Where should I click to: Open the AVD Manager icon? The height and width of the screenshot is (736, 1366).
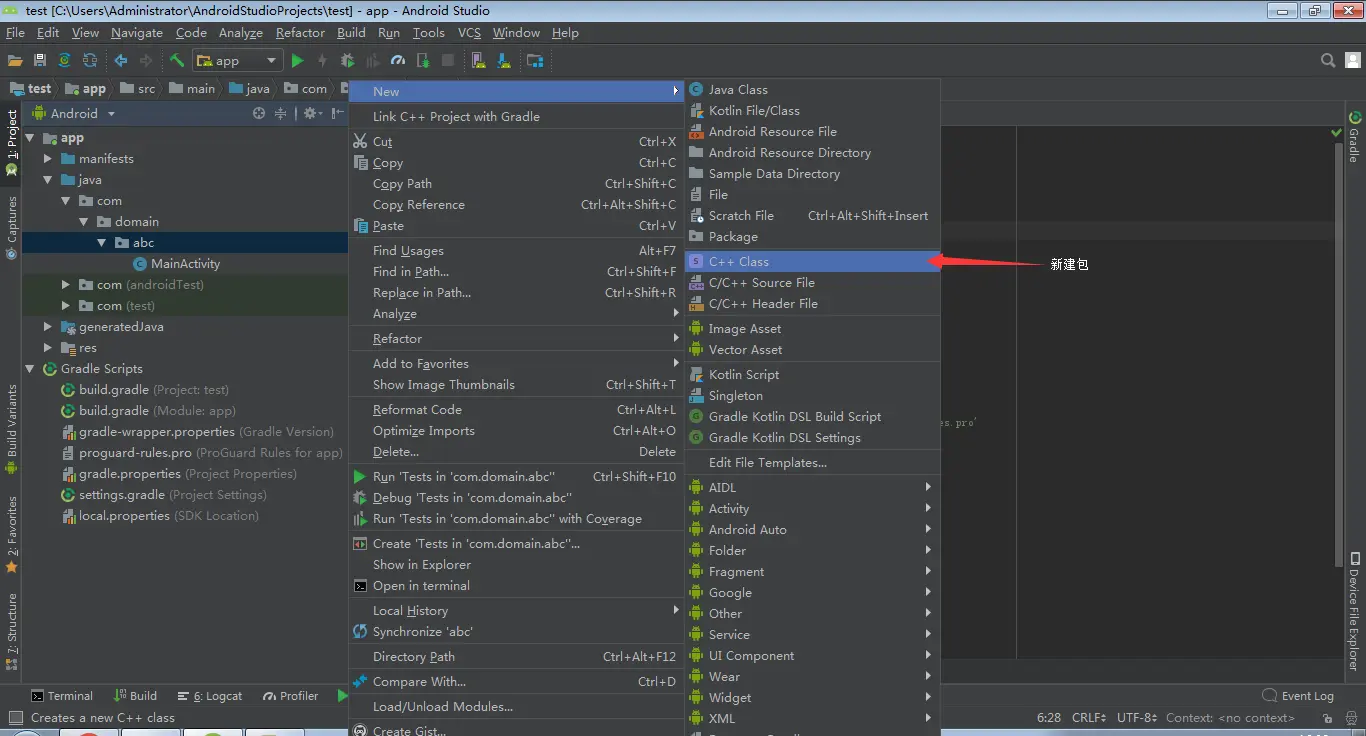(x=479, y=61)
